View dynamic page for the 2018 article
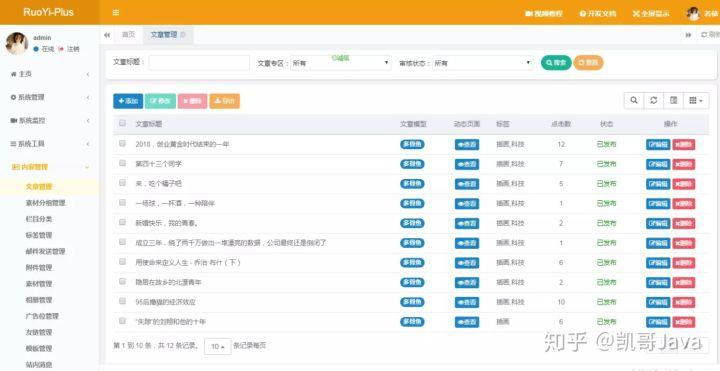720x371 pixels. [467, 145]
